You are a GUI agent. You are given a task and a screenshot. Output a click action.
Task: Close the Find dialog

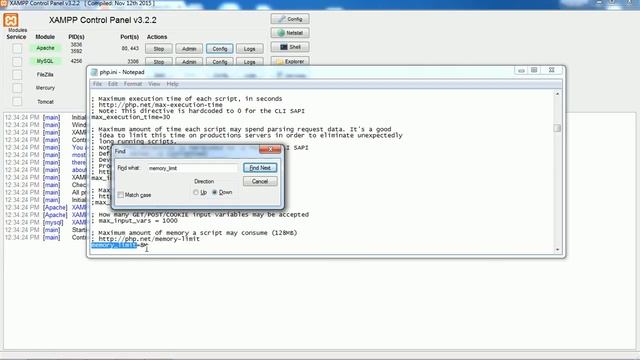coord(270,149)
